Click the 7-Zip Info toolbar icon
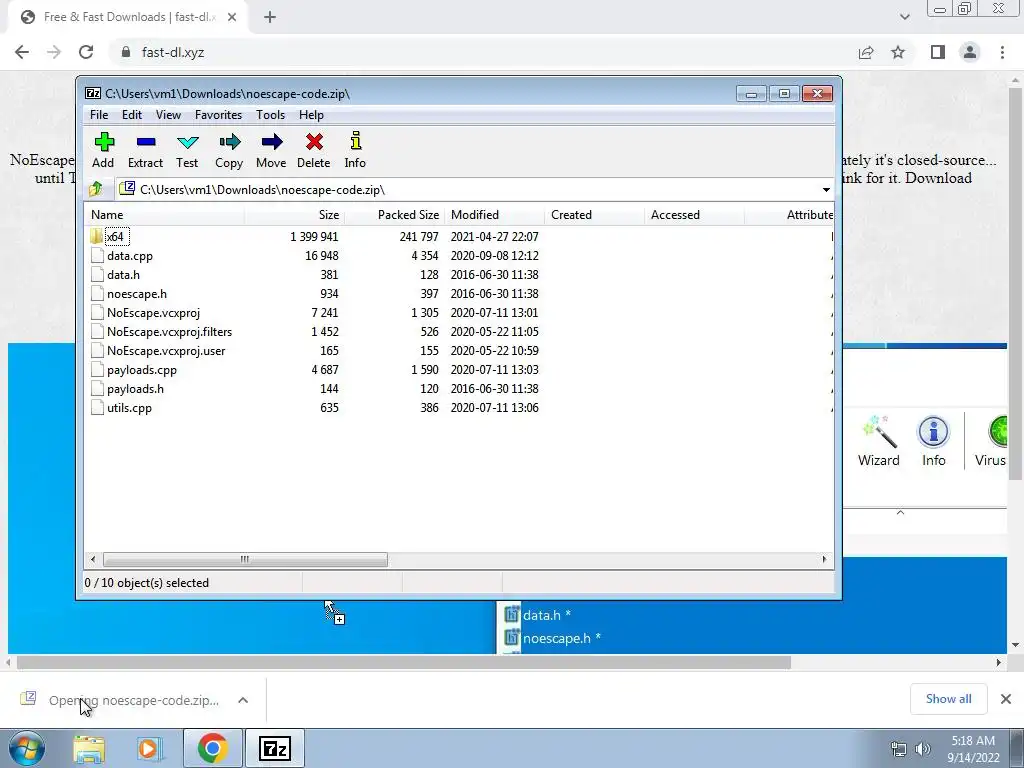This screenshot has width=1024, height=768. tap(356, 141)
